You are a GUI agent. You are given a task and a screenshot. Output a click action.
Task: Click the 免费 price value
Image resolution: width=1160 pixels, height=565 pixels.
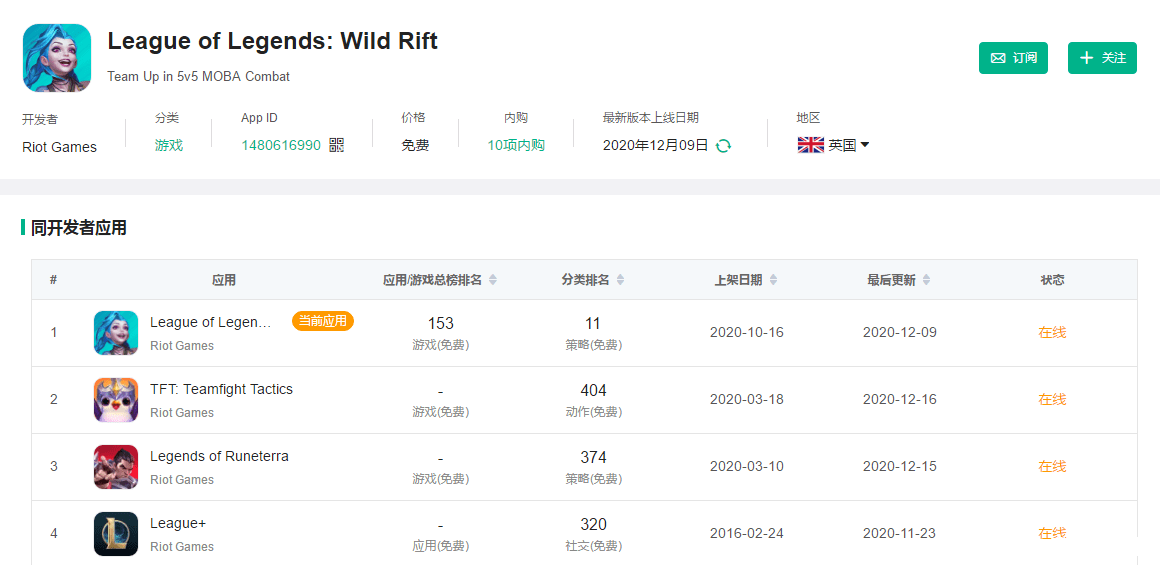pos(415,146)
